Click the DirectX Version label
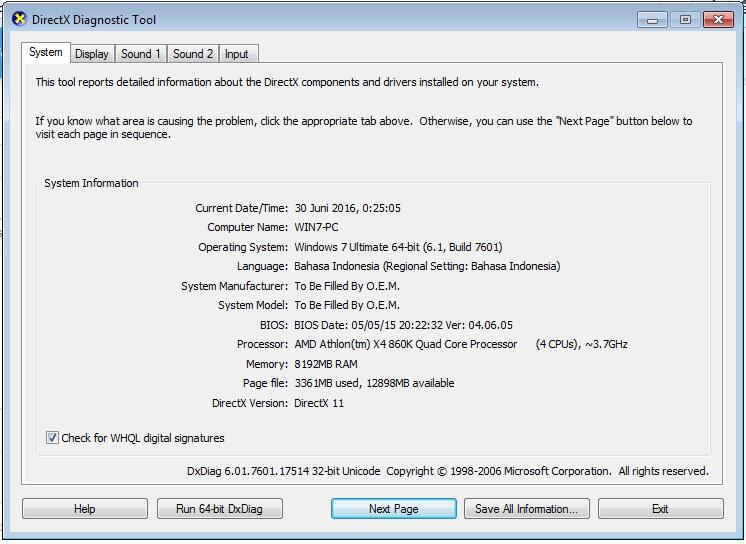Viewport: 746px width, 544px height. [x=250, y=403]
